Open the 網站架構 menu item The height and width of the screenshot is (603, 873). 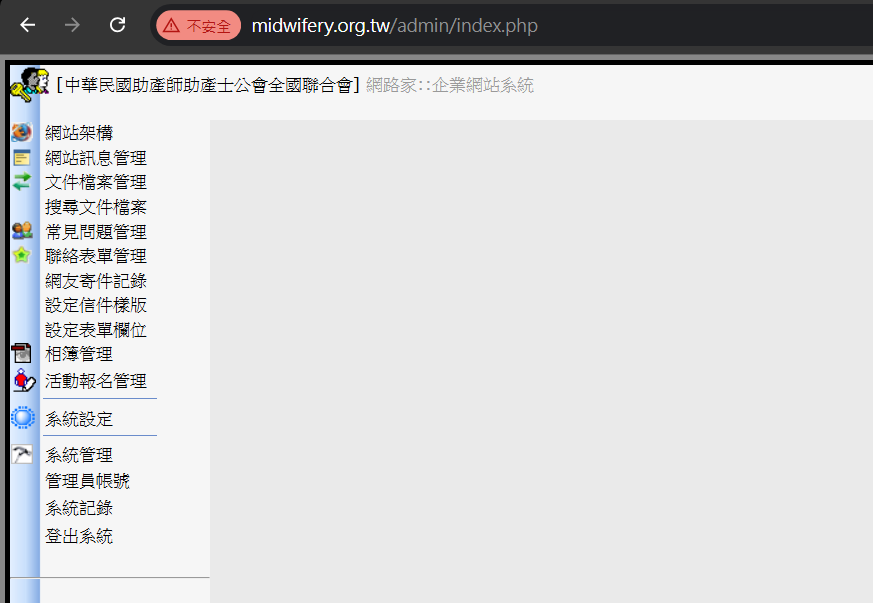(79, 133)
